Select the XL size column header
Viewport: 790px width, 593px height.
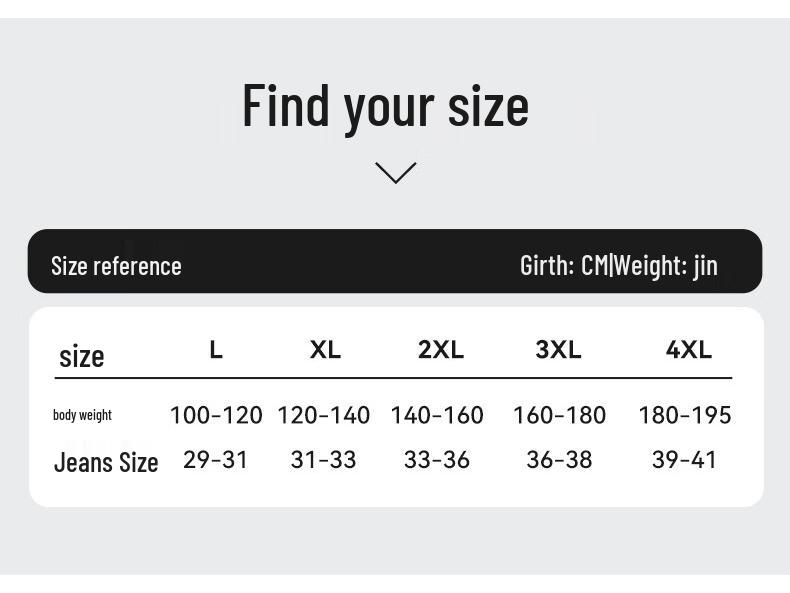click(325, 350)
